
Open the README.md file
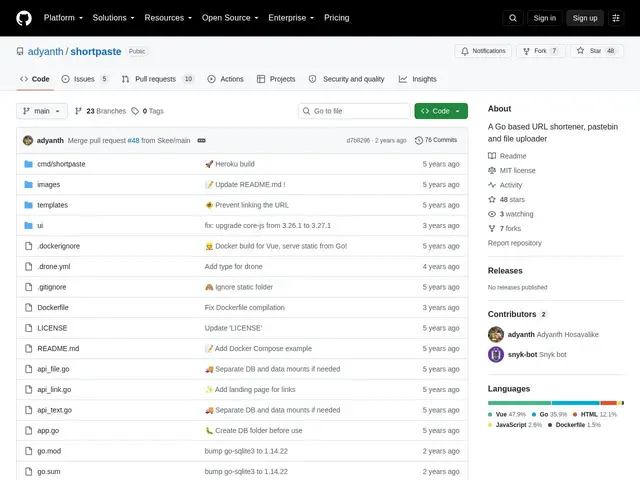point(58,349)
